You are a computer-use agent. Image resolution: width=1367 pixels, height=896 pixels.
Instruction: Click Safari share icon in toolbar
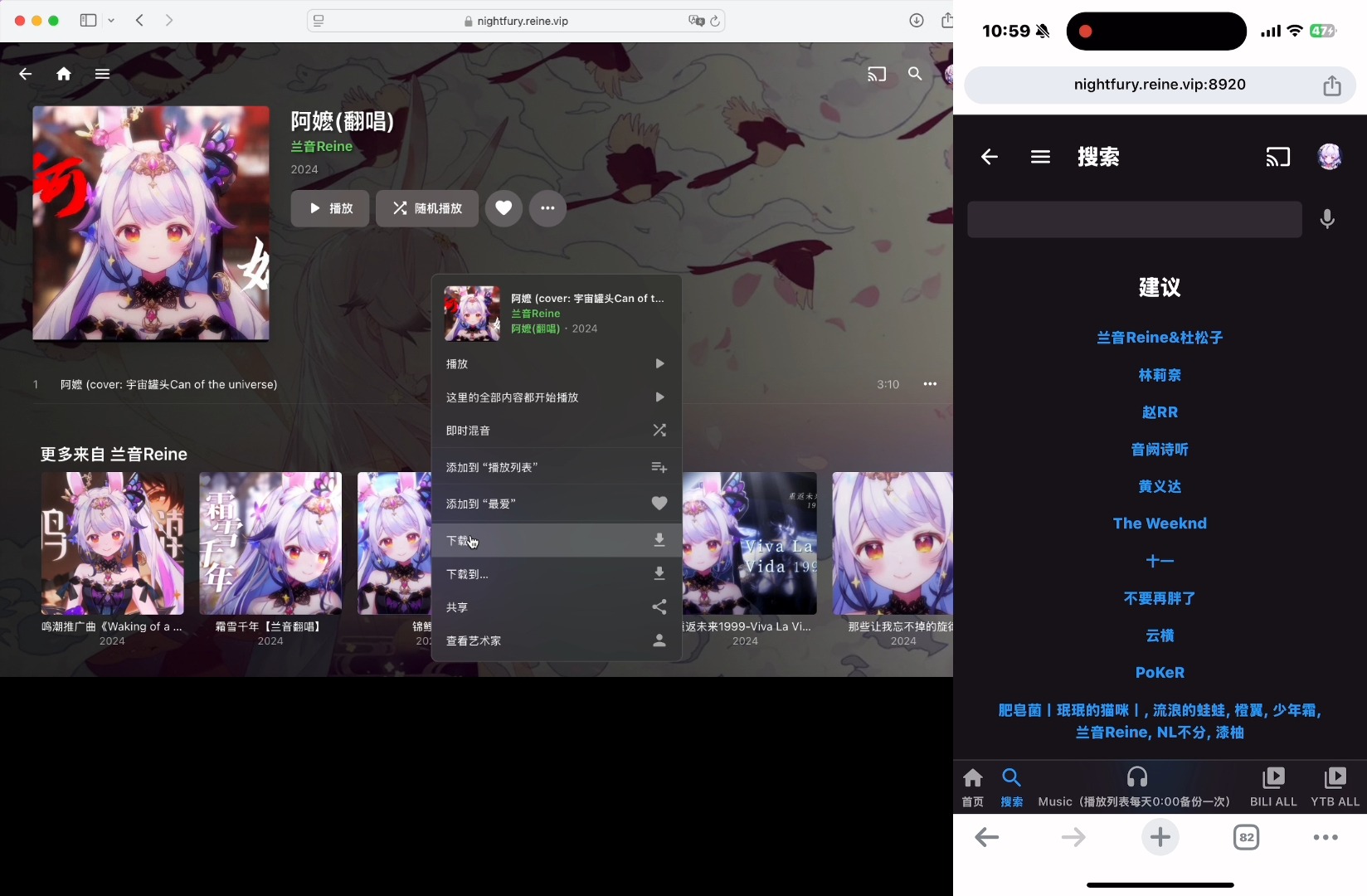(946, 21)
